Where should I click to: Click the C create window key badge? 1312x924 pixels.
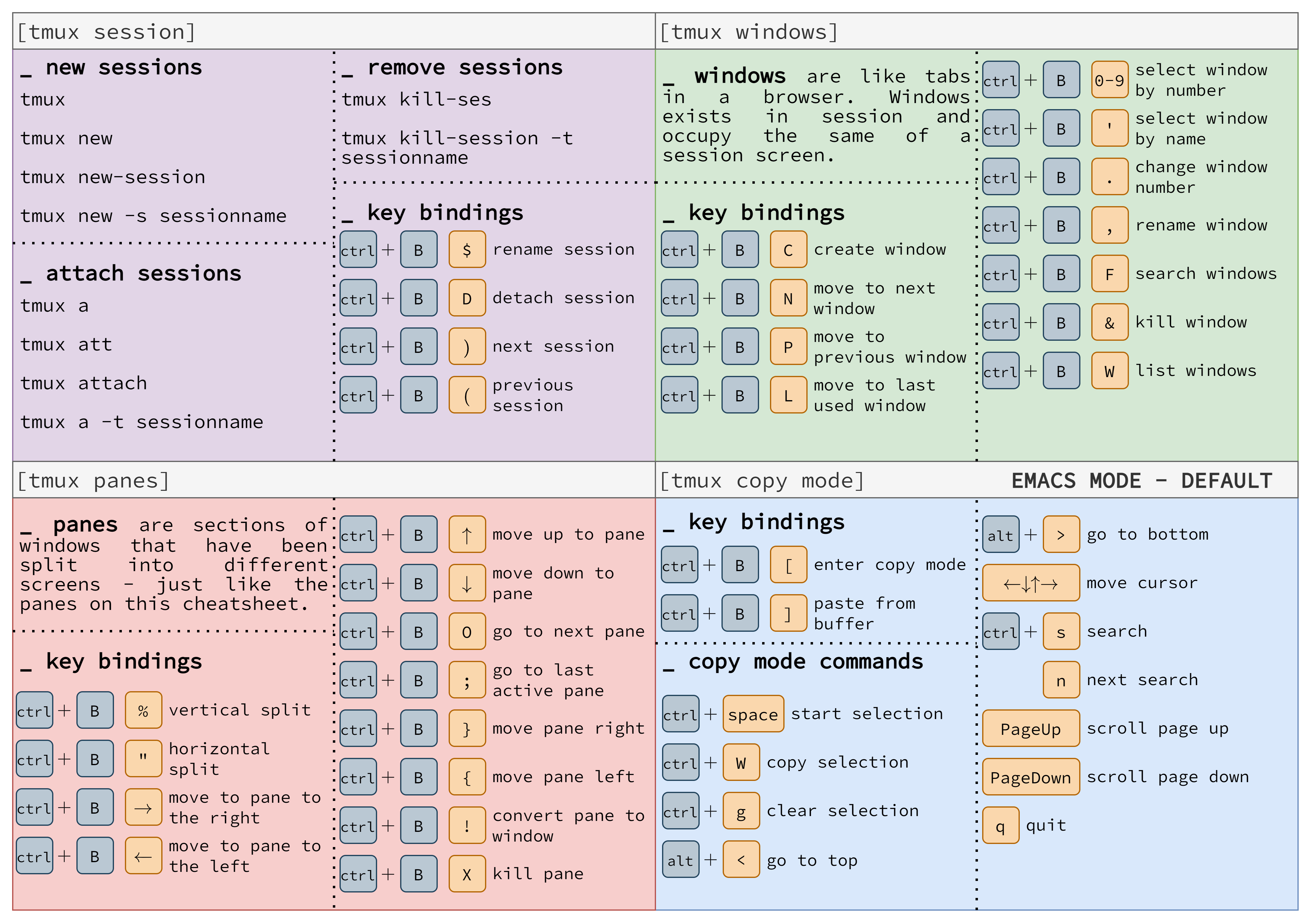(x=788, y=250)
